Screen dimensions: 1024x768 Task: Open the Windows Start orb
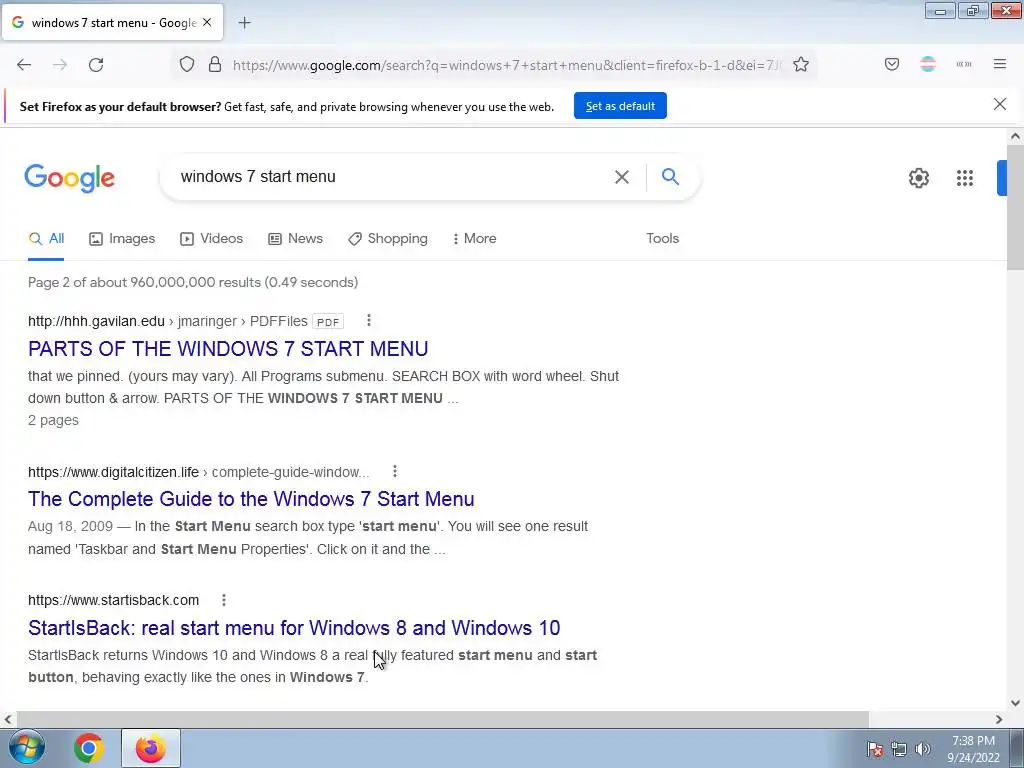tap(27, 748)
